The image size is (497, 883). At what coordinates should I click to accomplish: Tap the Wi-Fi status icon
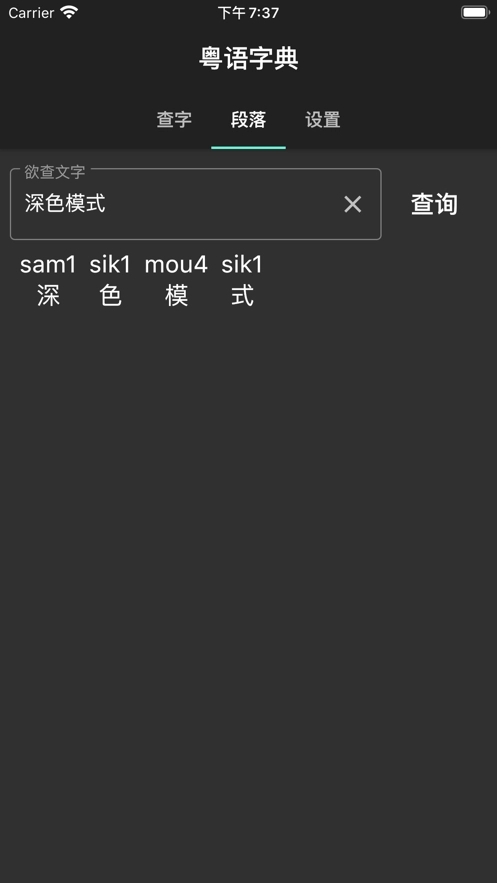69,12
